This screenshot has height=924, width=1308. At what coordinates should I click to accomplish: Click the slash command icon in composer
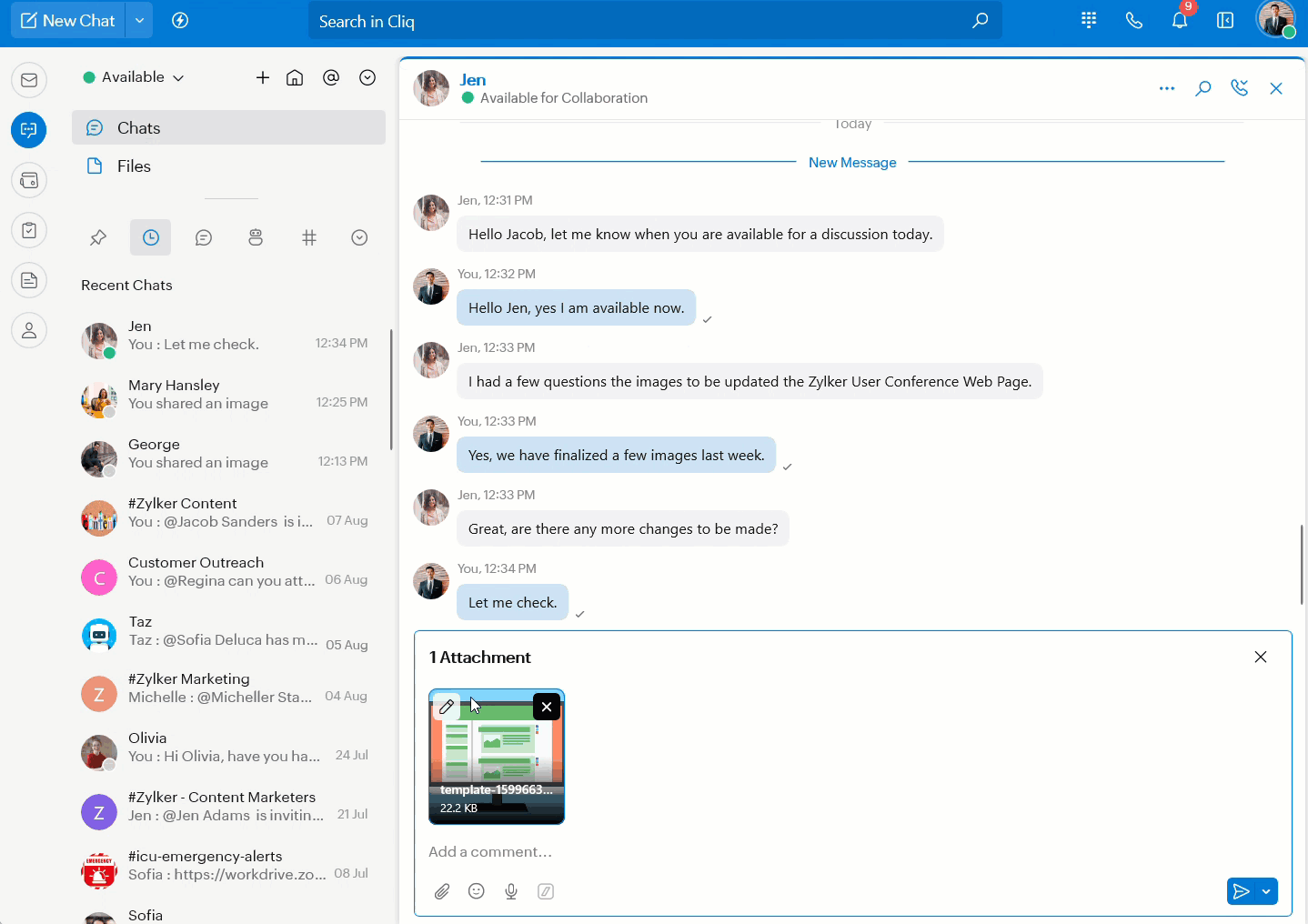[x=546, y=891]
